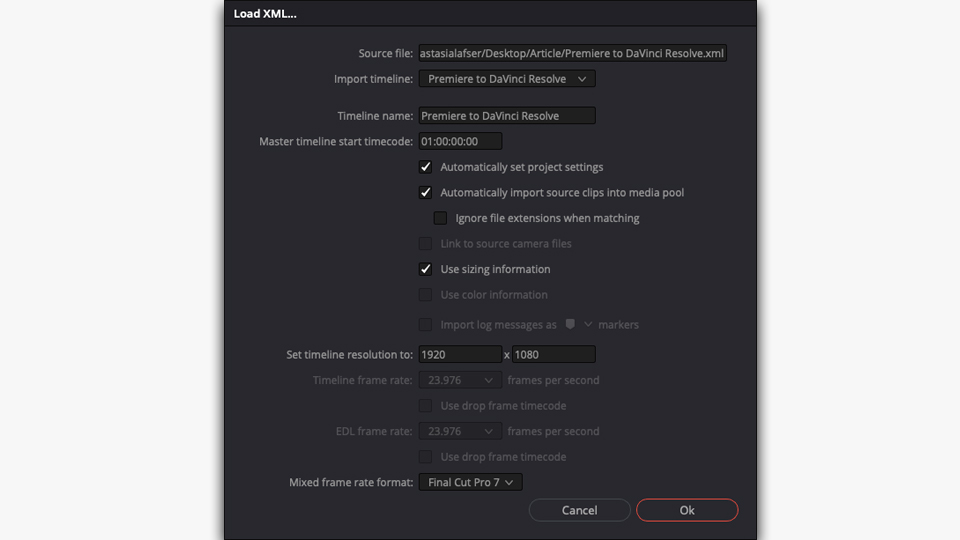
Task: Click the Timeline name field
Action: click(507, 116)
